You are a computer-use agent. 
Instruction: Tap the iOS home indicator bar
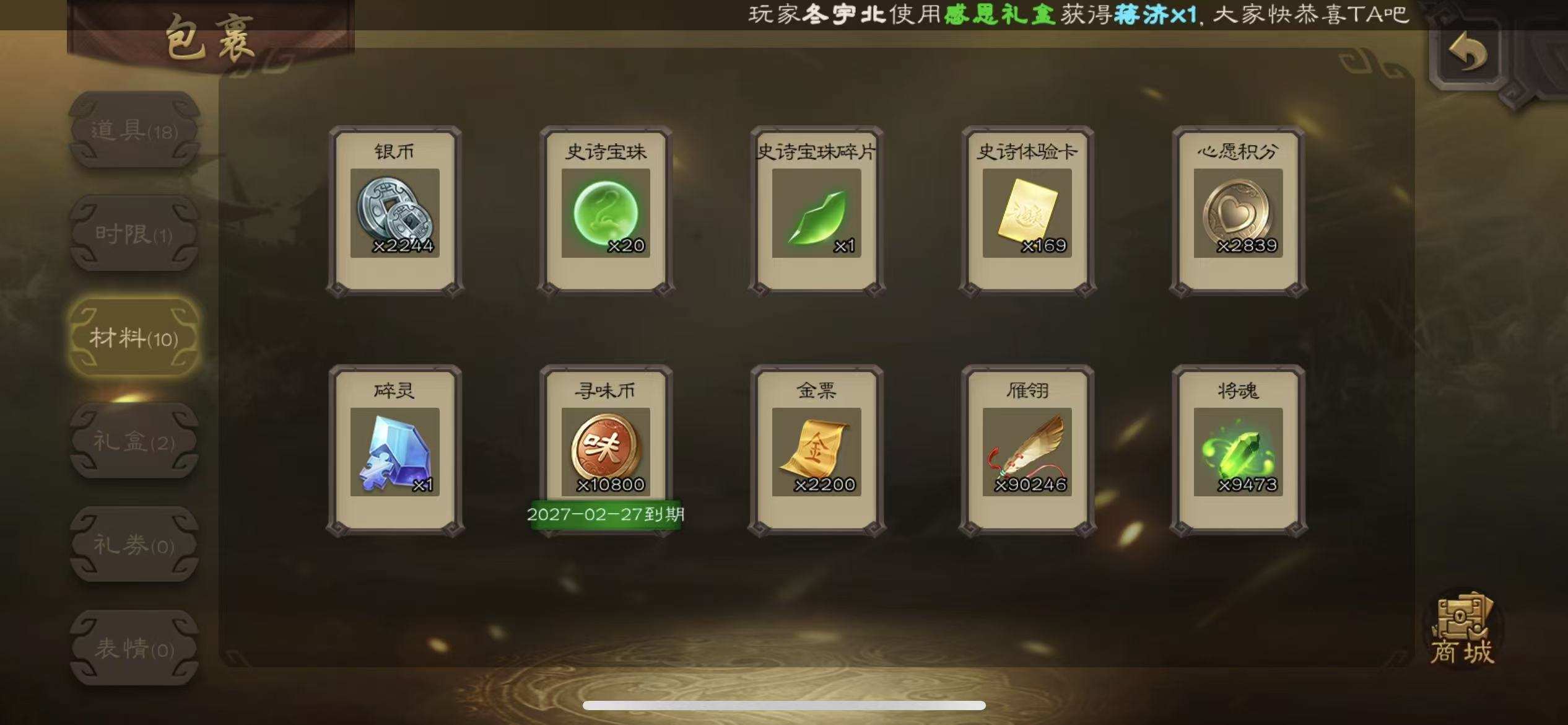[x=784, y=705]
